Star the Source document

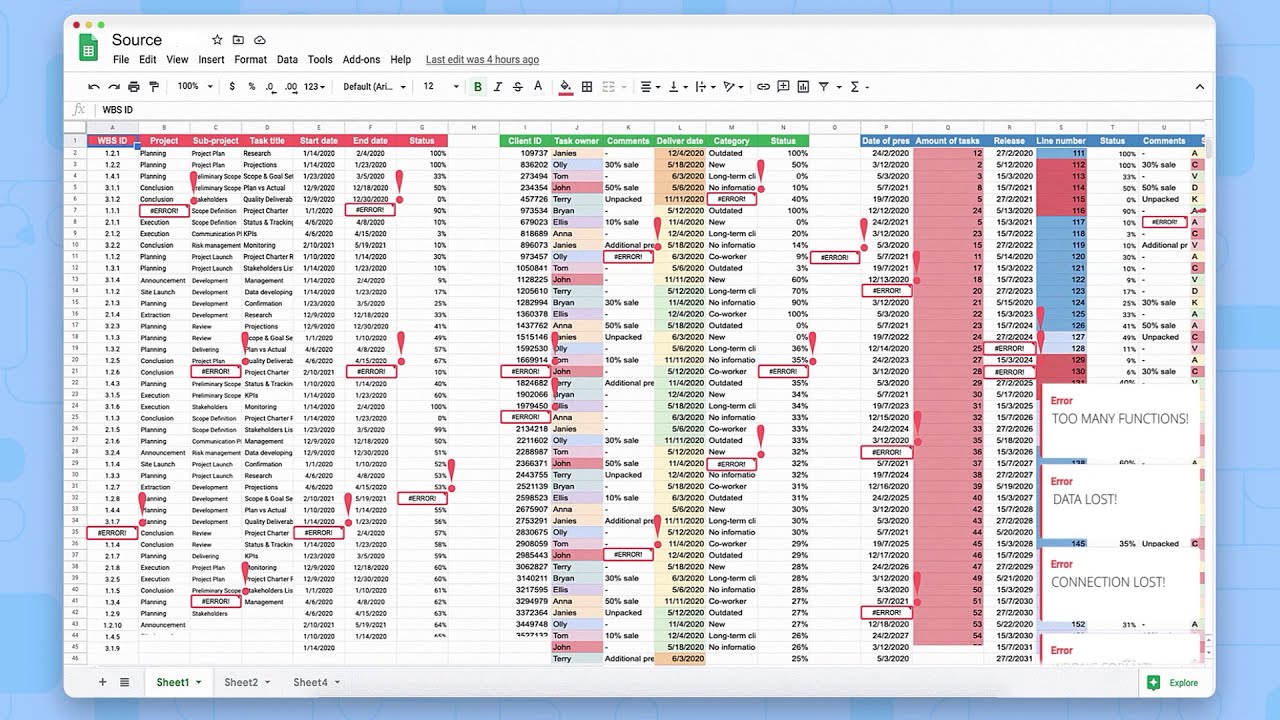tap(217, 40)
